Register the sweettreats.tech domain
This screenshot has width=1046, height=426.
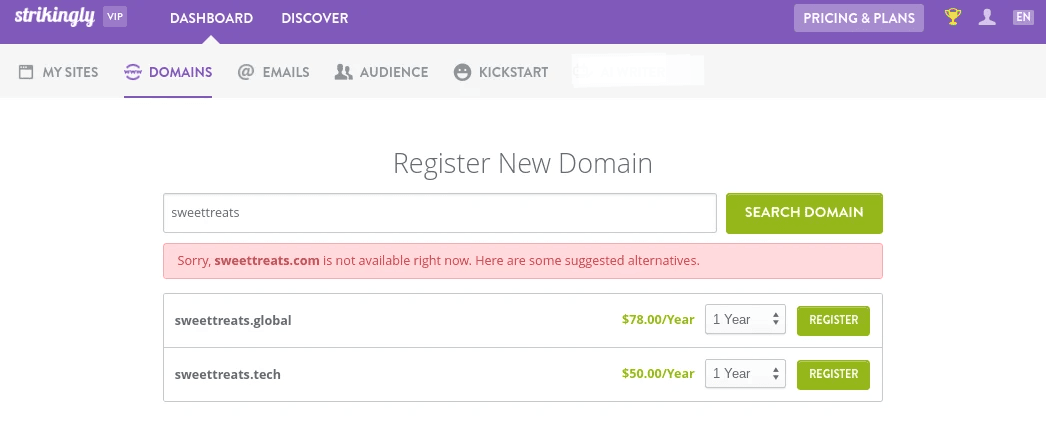pos(833,374)
